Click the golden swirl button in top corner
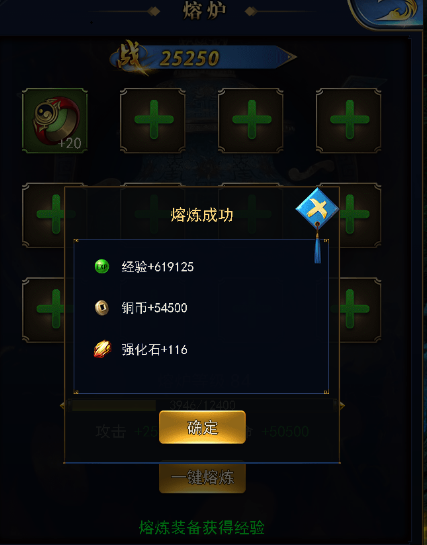The height and width of the screenshot is (545, 427). tap(386, 13)
